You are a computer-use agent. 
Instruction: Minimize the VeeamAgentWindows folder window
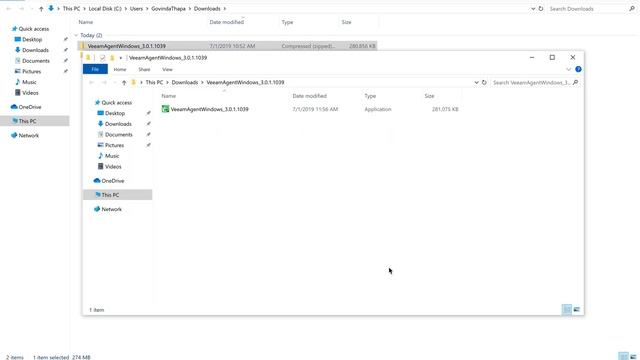point(532,58)
